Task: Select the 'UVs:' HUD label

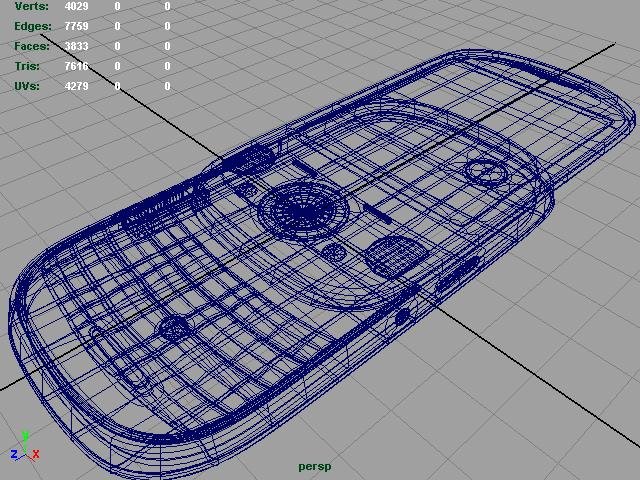Action: point(27,86)
